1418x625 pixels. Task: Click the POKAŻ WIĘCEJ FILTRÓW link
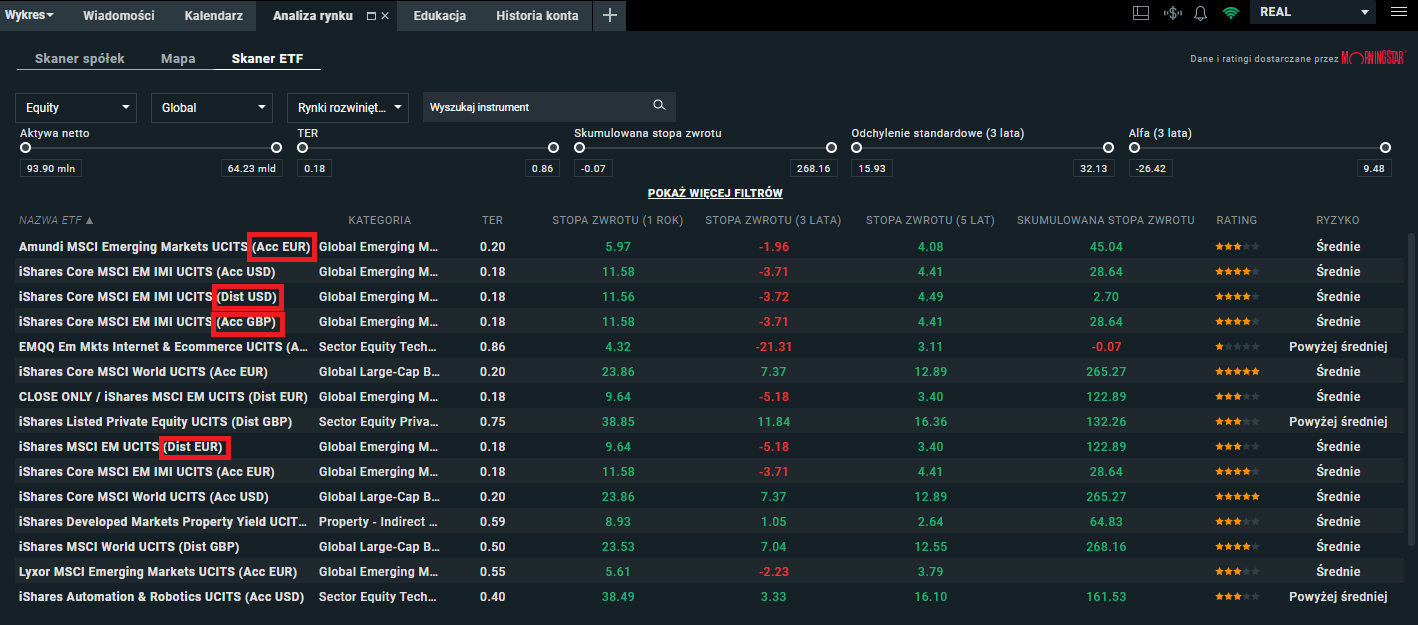[x=715, y=193]
